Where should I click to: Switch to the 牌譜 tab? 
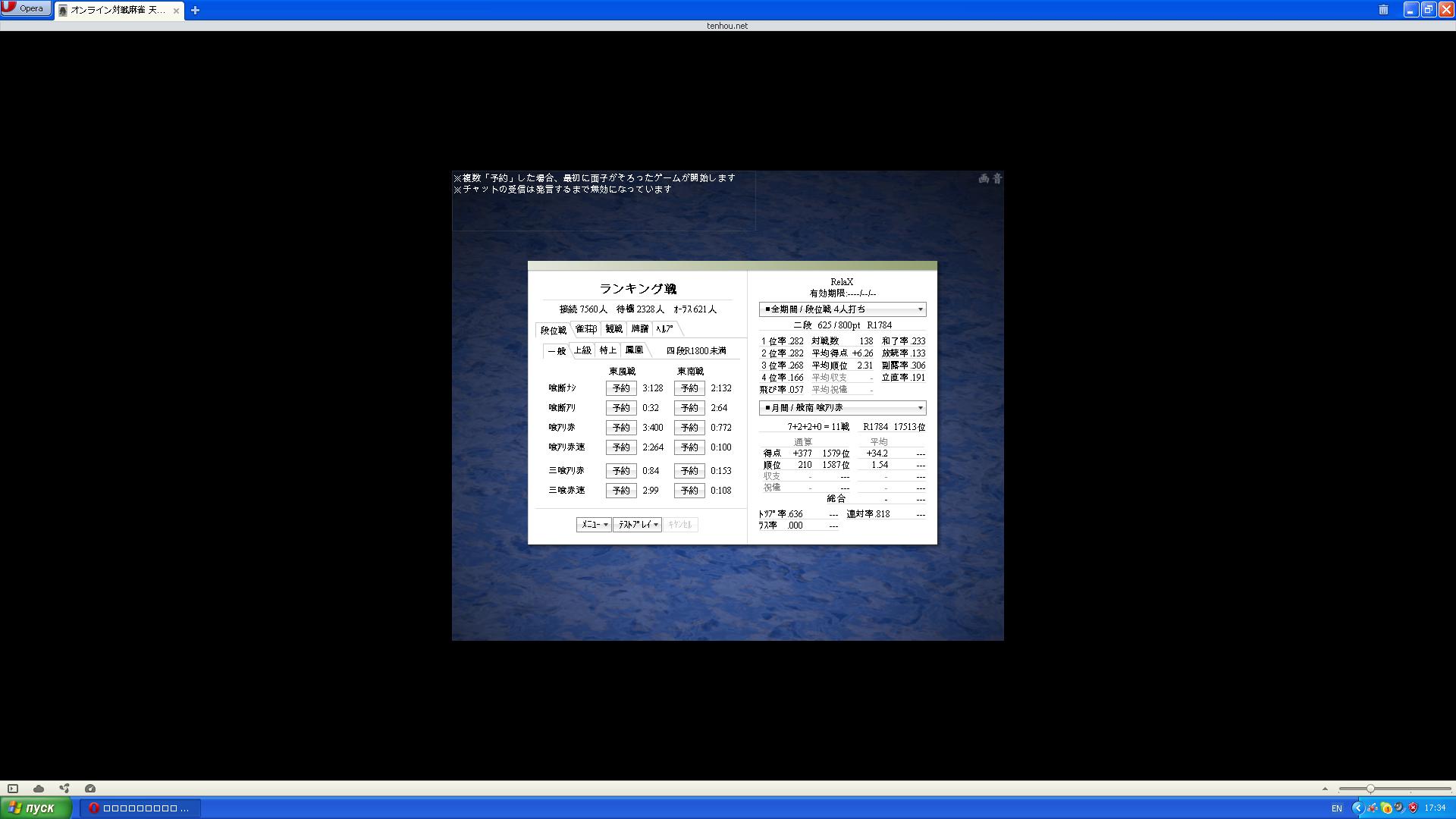pyautogui.click(x=640, y=329)
